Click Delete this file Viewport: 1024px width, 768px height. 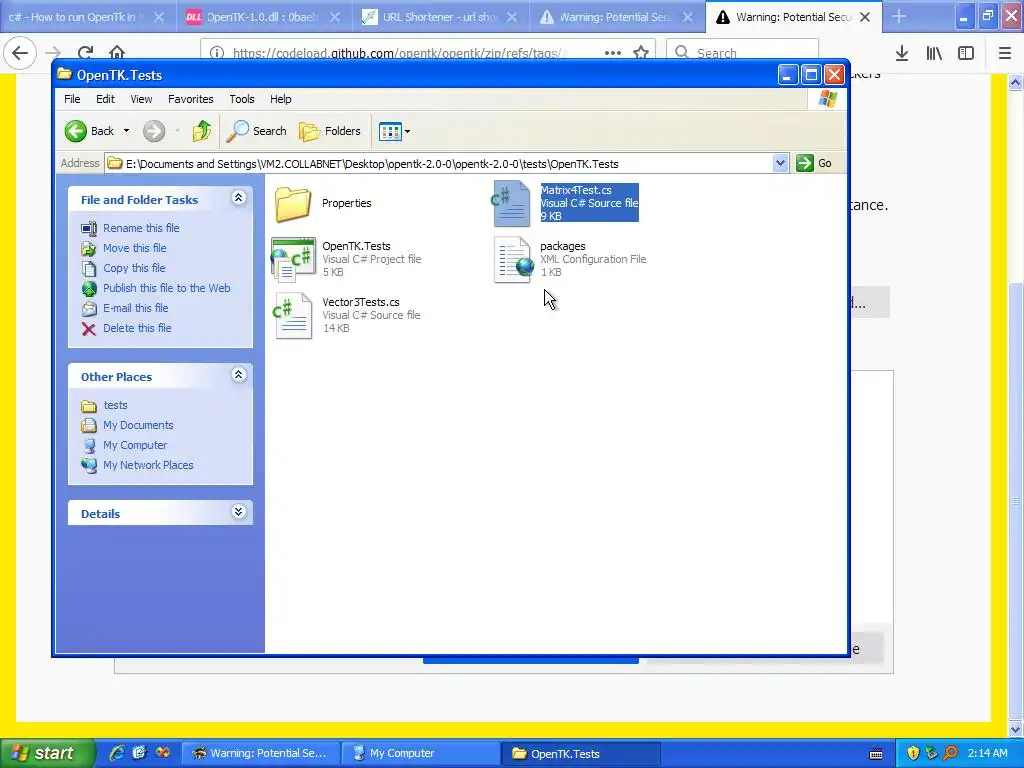[137, 328]
